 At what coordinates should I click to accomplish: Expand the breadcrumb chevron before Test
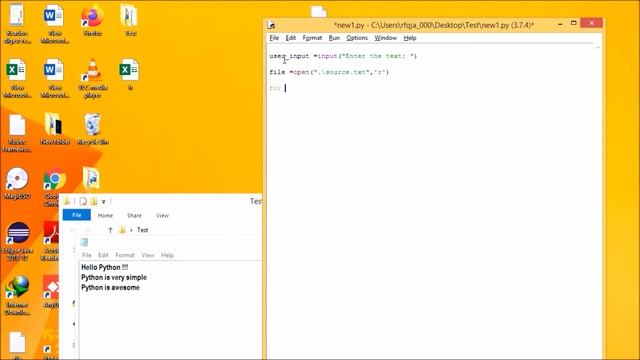[131, 230]
